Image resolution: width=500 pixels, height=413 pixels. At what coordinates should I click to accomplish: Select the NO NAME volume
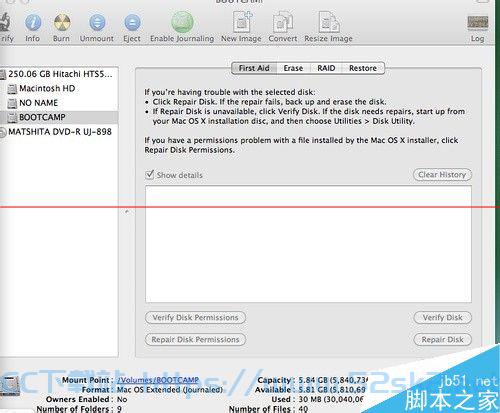point(59,103)
